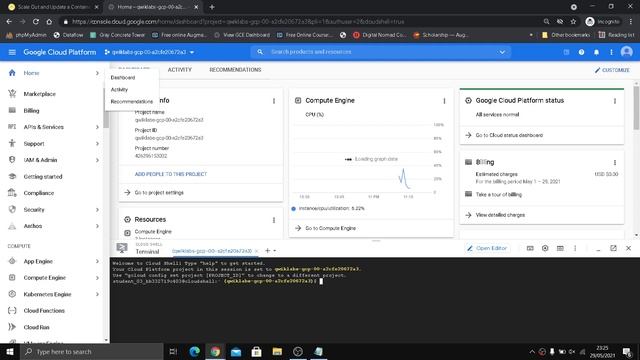Select Recommendations in the Home flyout menu

131,102
